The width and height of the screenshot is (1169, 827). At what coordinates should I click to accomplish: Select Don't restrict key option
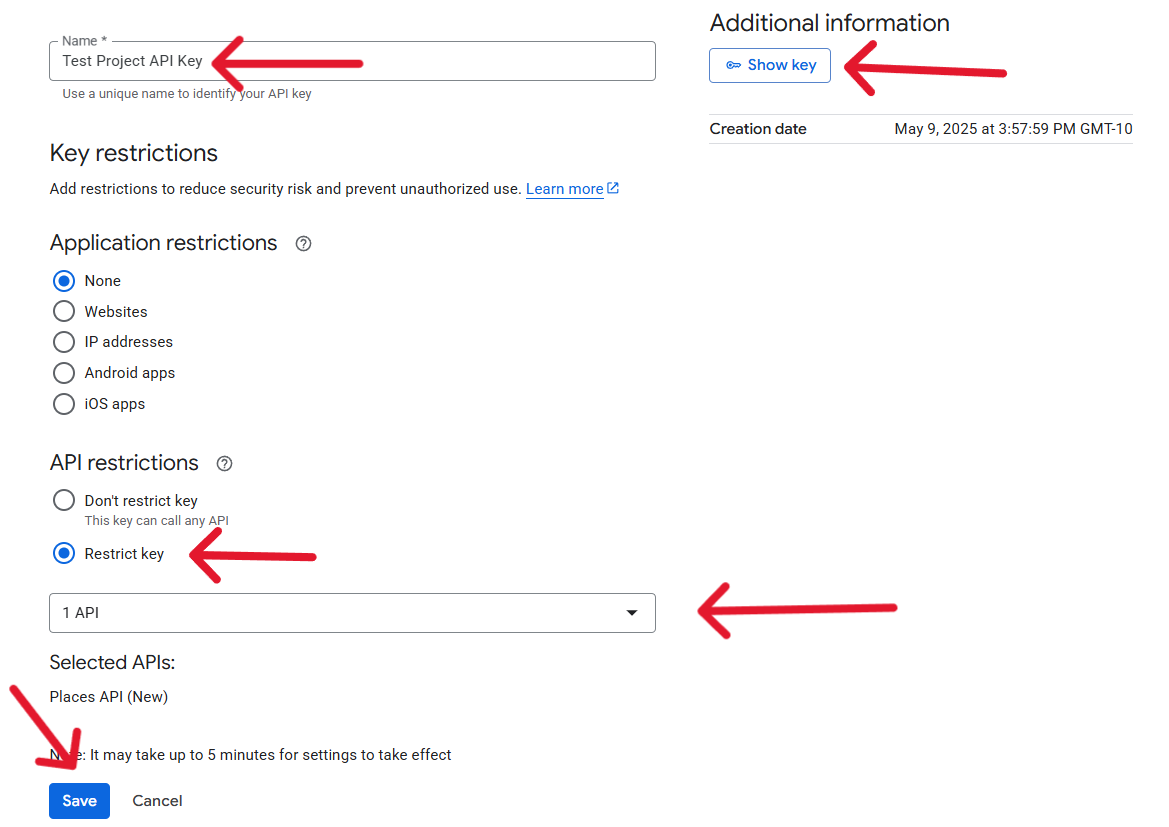[x=64, y=500]
